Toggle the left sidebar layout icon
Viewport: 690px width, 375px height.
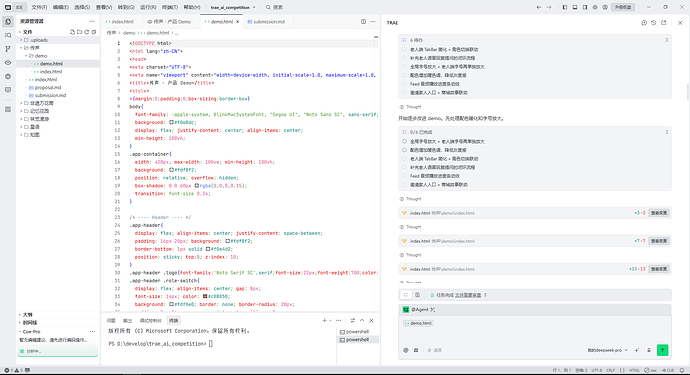click(x=565, y=7)
